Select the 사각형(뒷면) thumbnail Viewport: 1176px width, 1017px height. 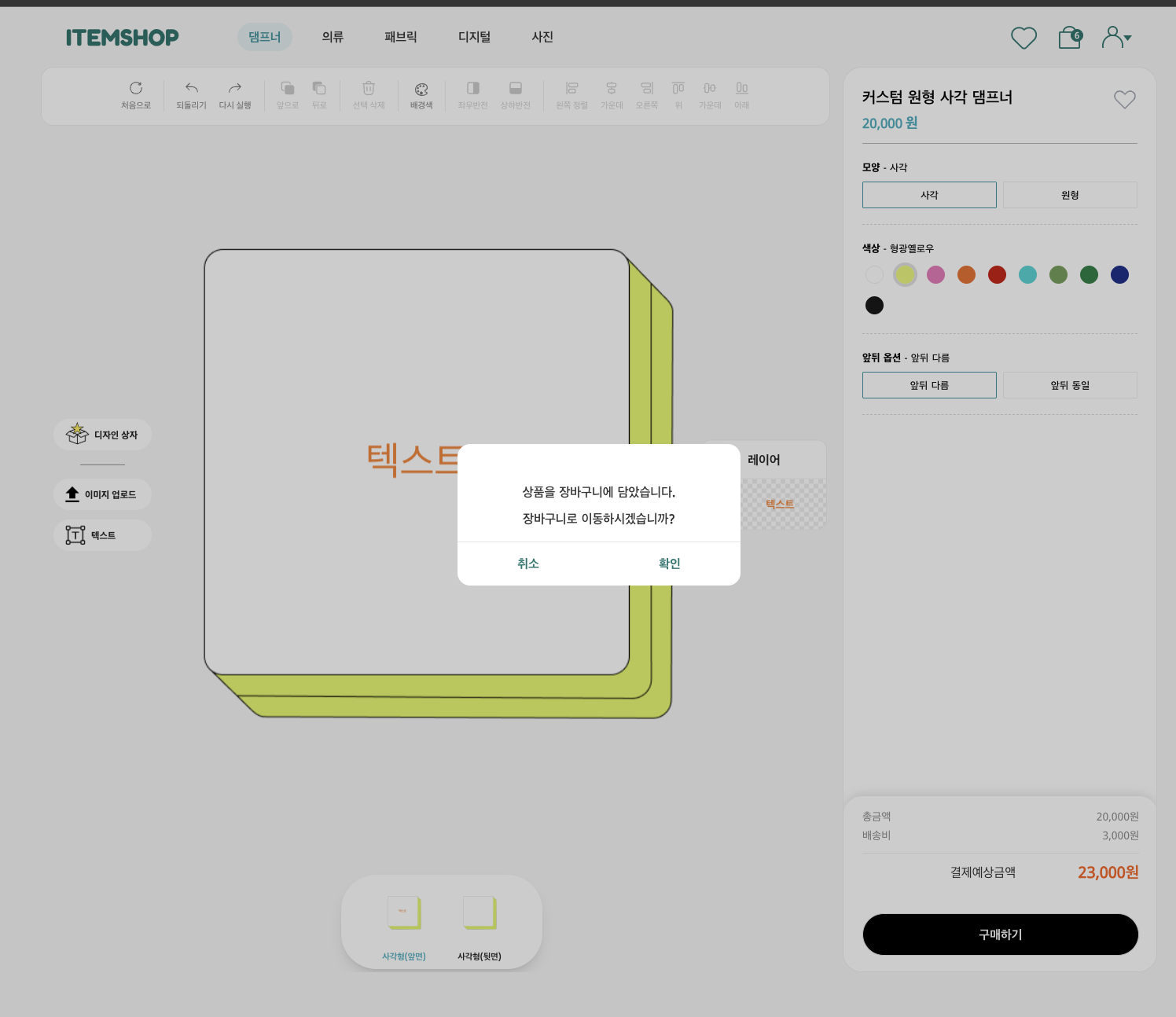tap(480, 914)
